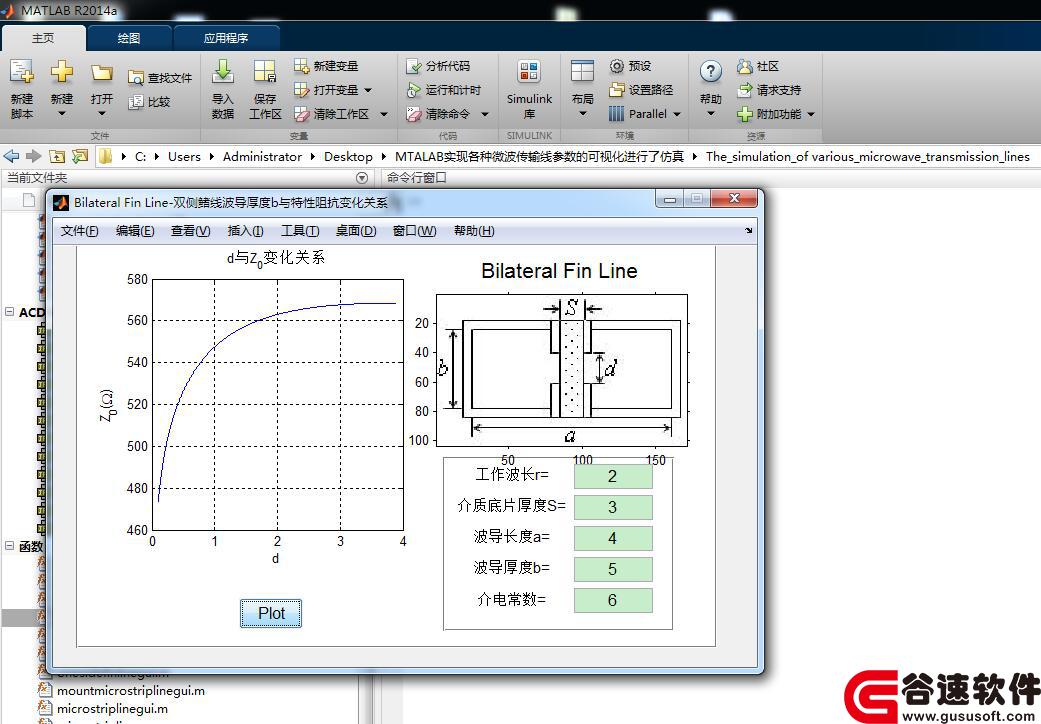Click the 设置路径 set path icon
1041x724 pixels.
click(x=617, y=90)
